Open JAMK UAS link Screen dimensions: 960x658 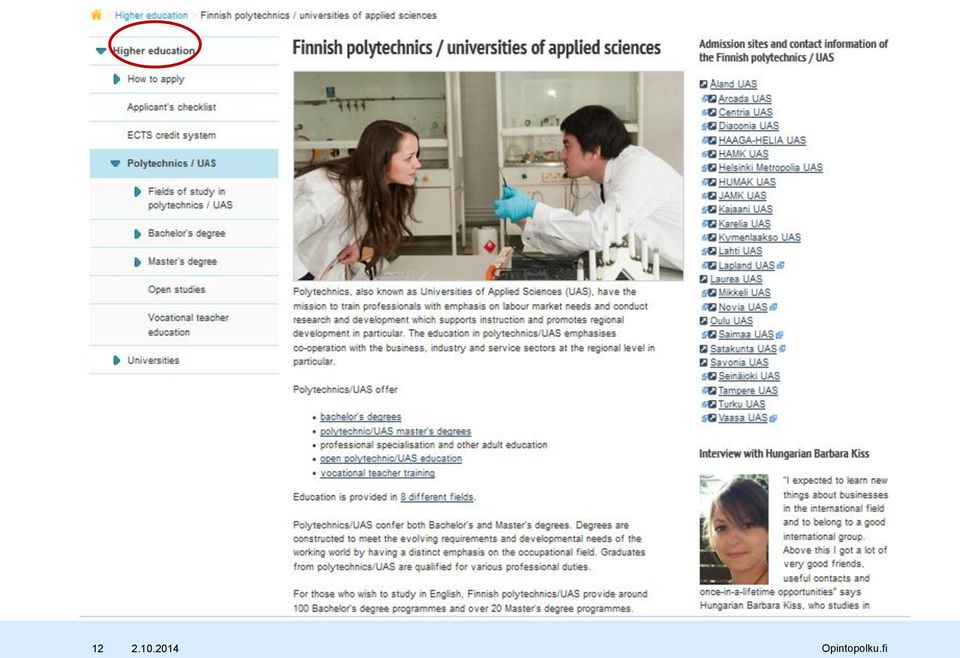point(742,196)
